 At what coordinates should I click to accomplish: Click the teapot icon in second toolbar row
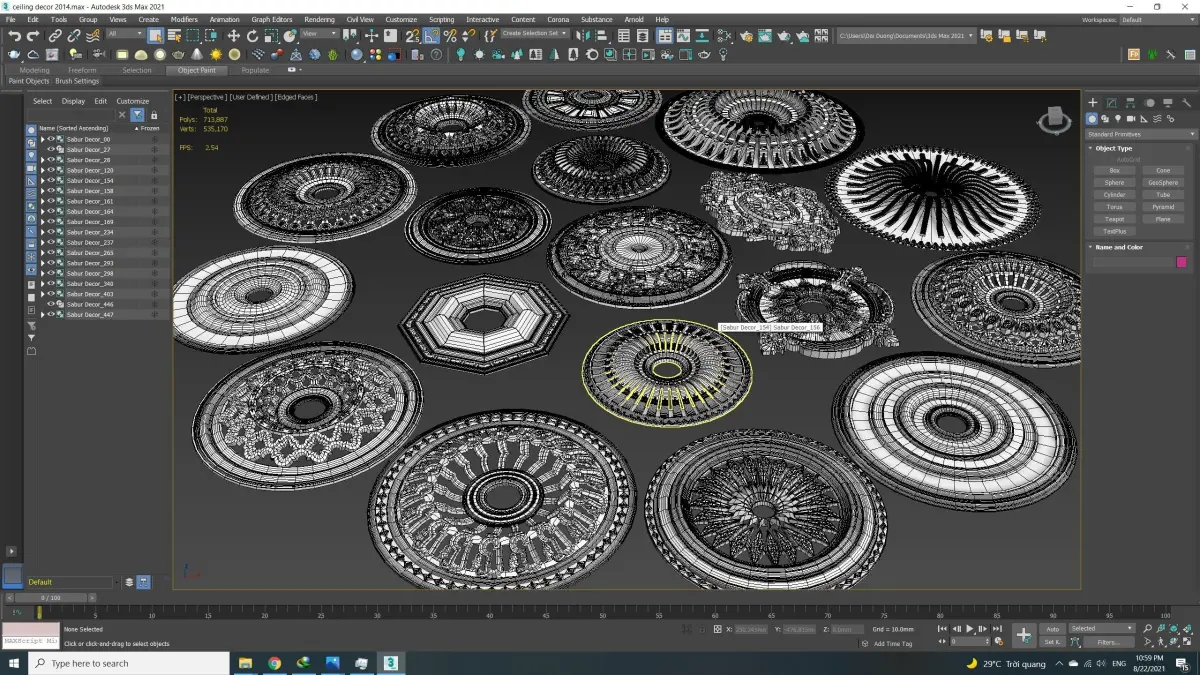click(x=14, y=54)
